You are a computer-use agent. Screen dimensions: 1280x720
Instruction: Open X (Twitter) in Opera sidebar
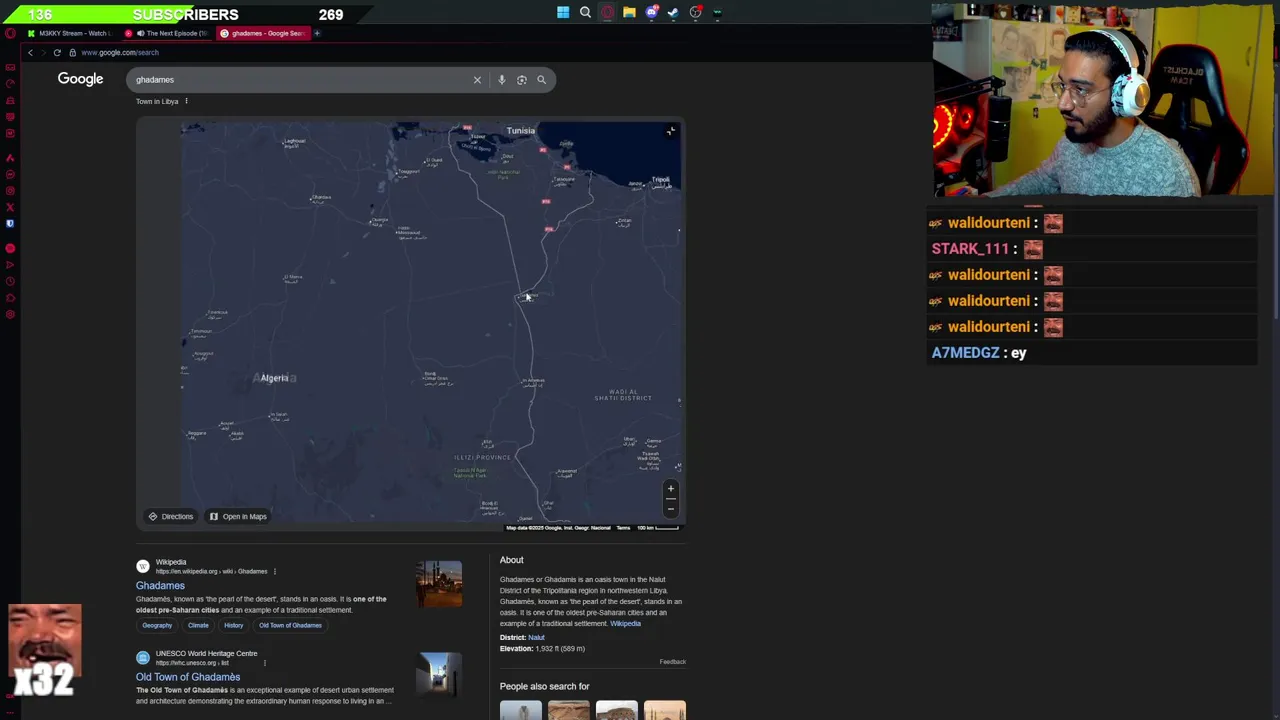tap(10, 207)
